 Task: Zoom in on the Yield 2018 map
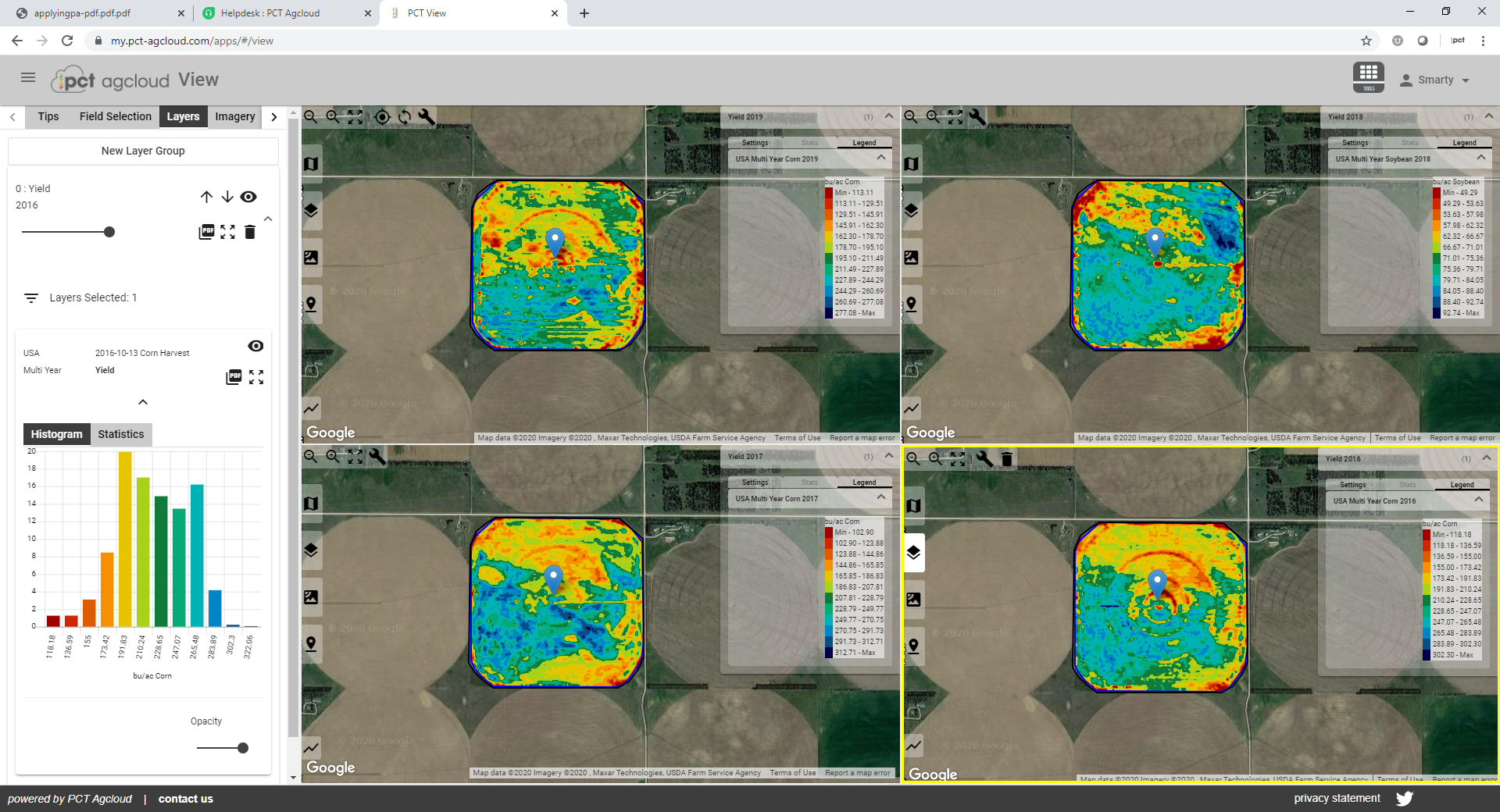click(933, 117)
